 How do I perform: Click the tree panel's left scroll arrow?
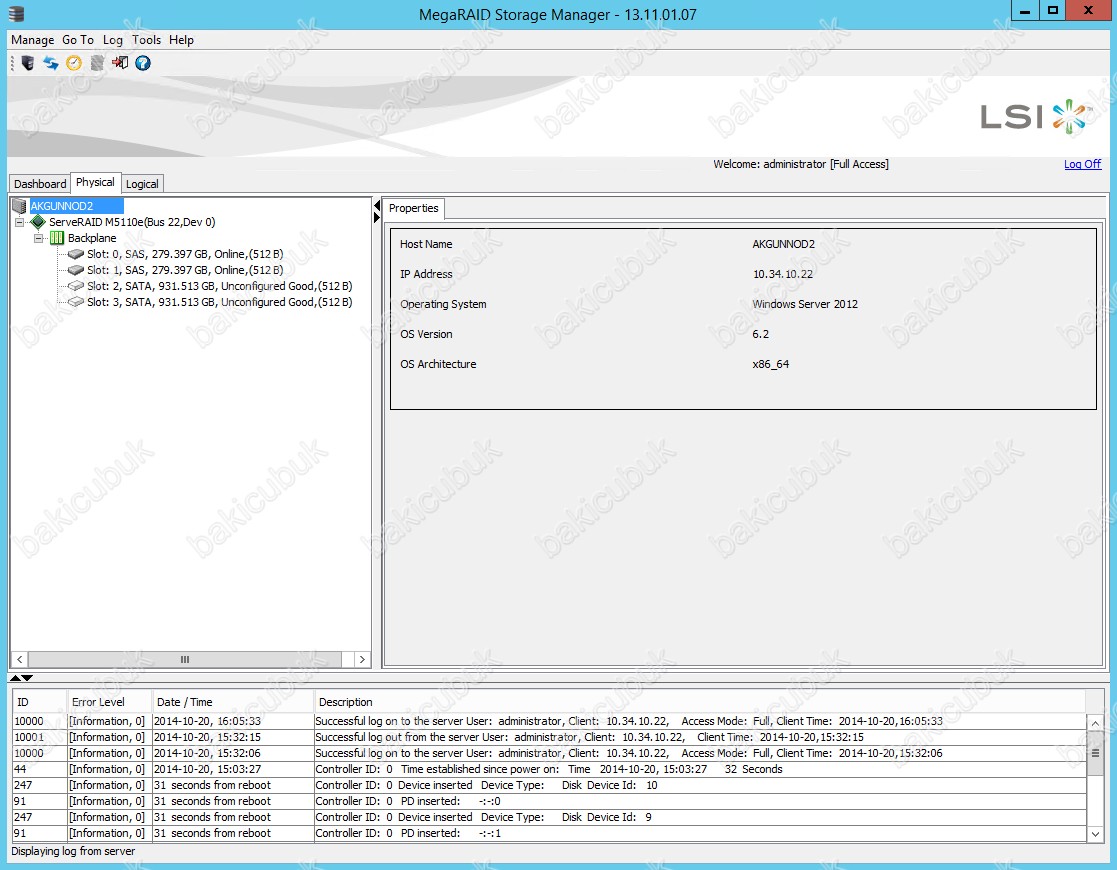click(20, 660)
